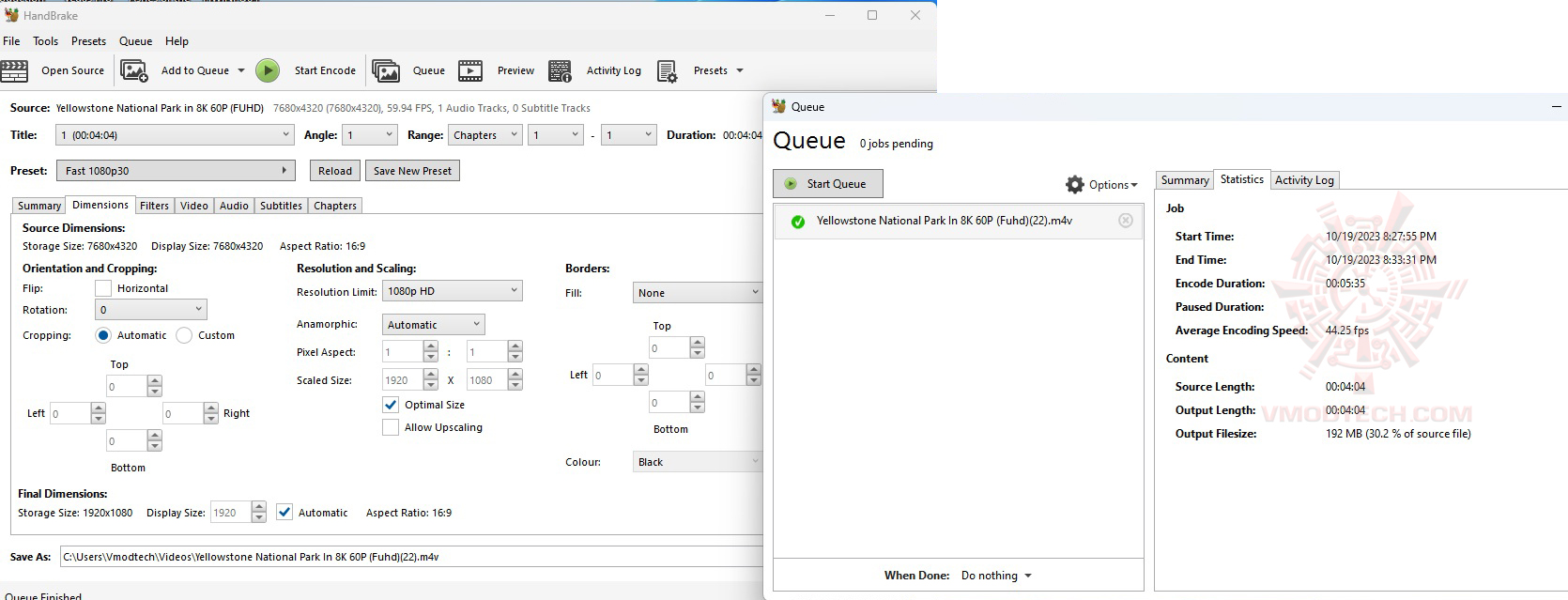The image size is (1568, 600).
Task: Open the Angle dropdown
Action: point(370,135)
